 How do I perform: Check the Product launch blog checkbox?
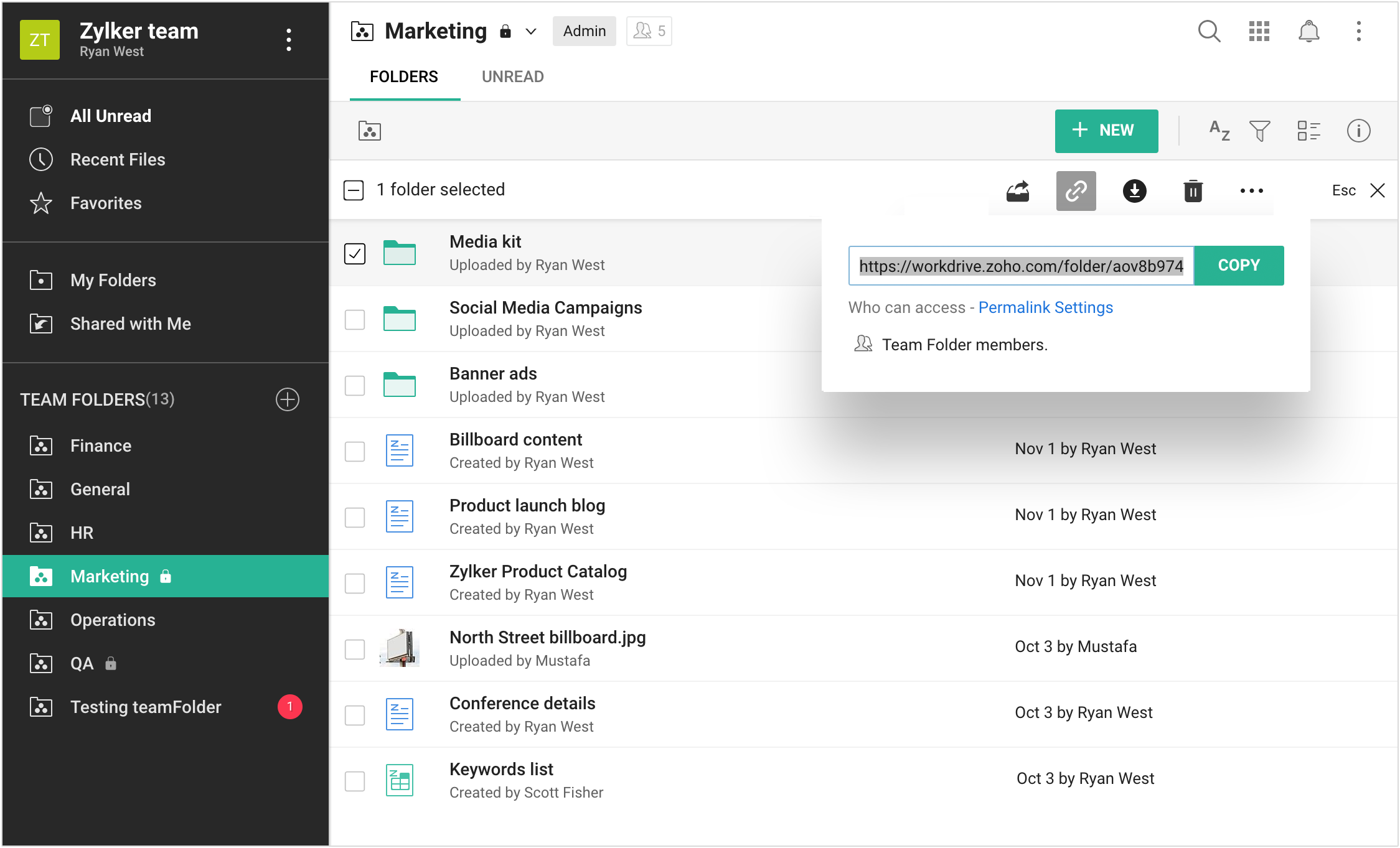click(x=355, y=517)
